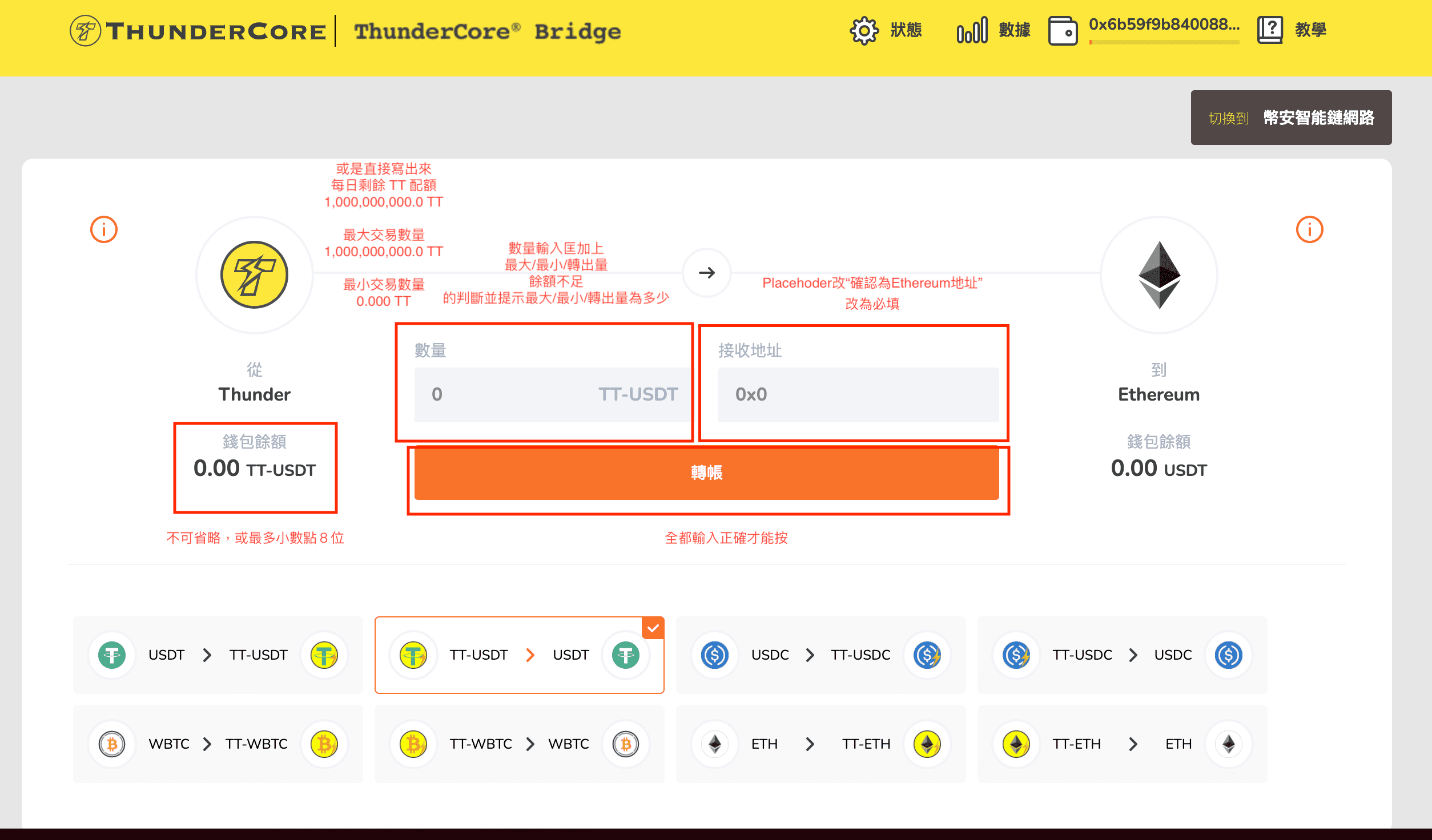Open the status gear icon
Viewport: 1432px width, 840px height.
point(864,30)
